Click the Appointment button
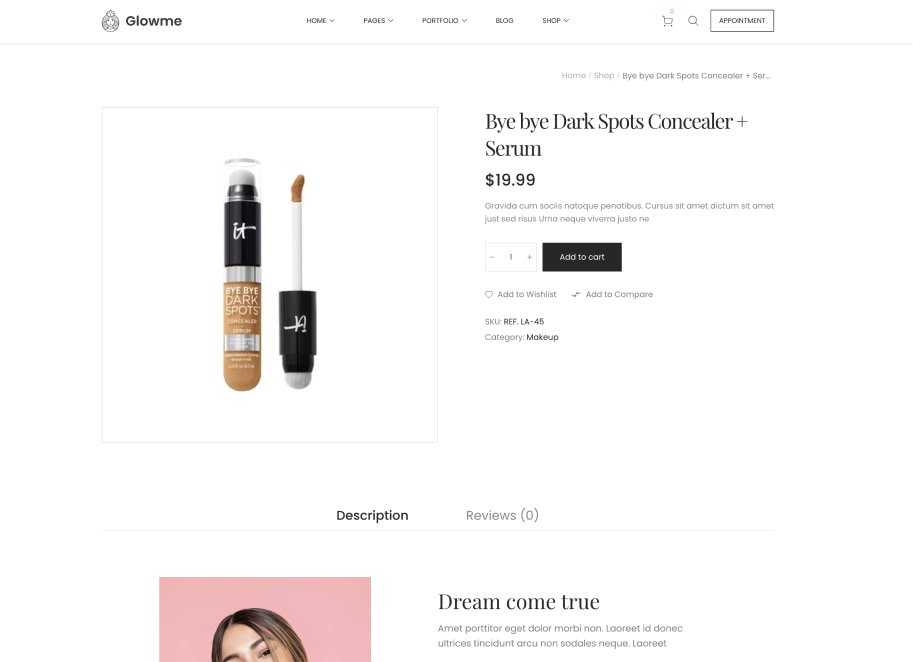Screen dimensions: 913x662 pos(742,21)
